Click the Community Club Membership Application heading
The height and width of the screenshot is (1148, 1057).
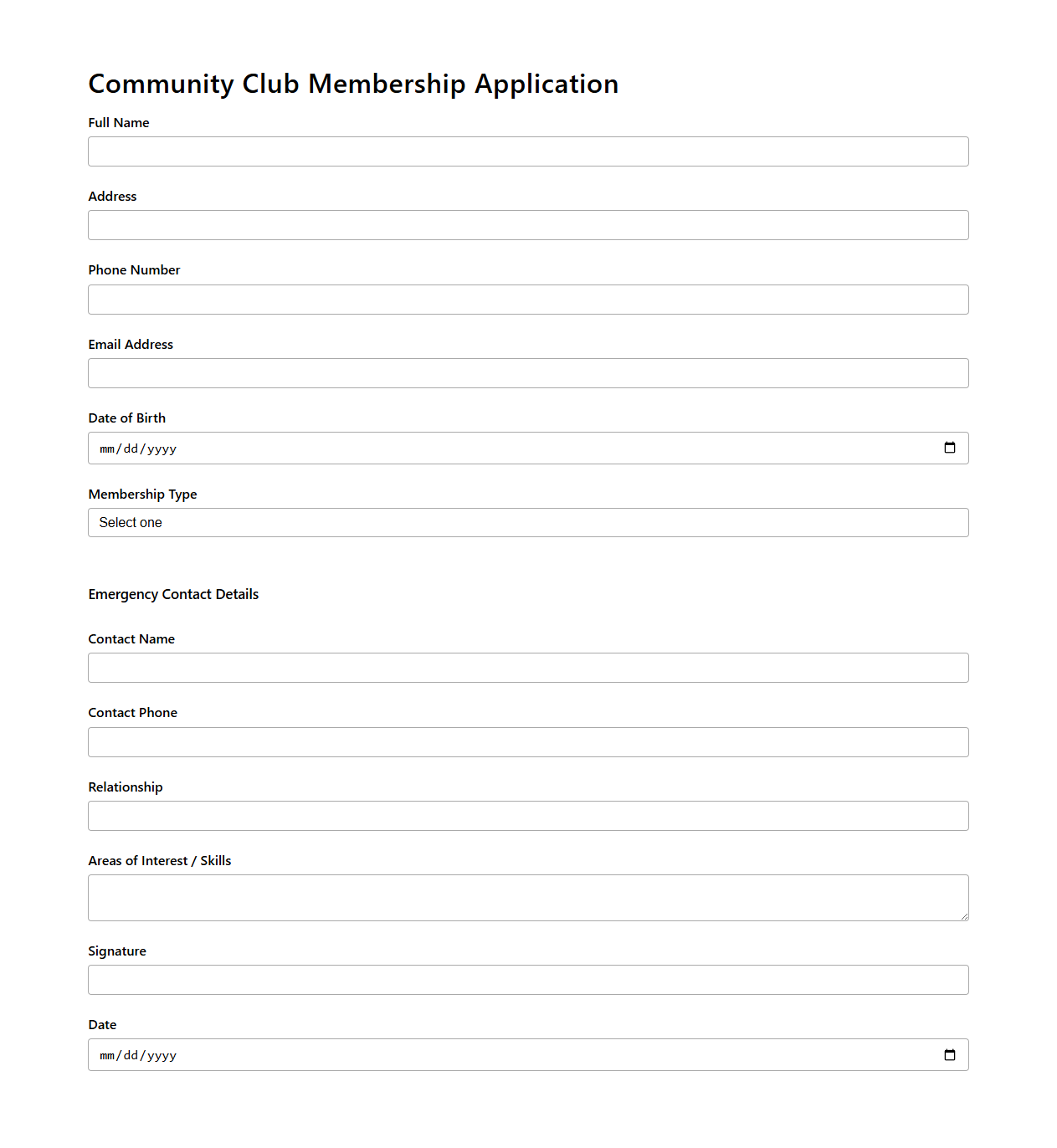coord(353,84)
